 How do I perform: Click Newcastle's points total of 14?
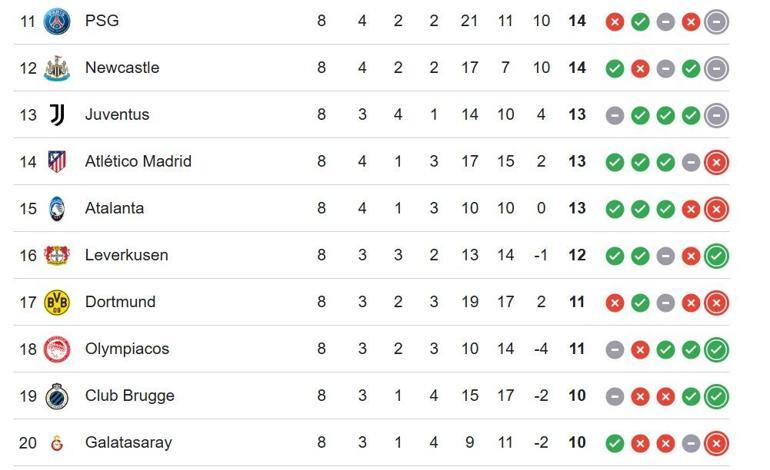tap(577, 68)
